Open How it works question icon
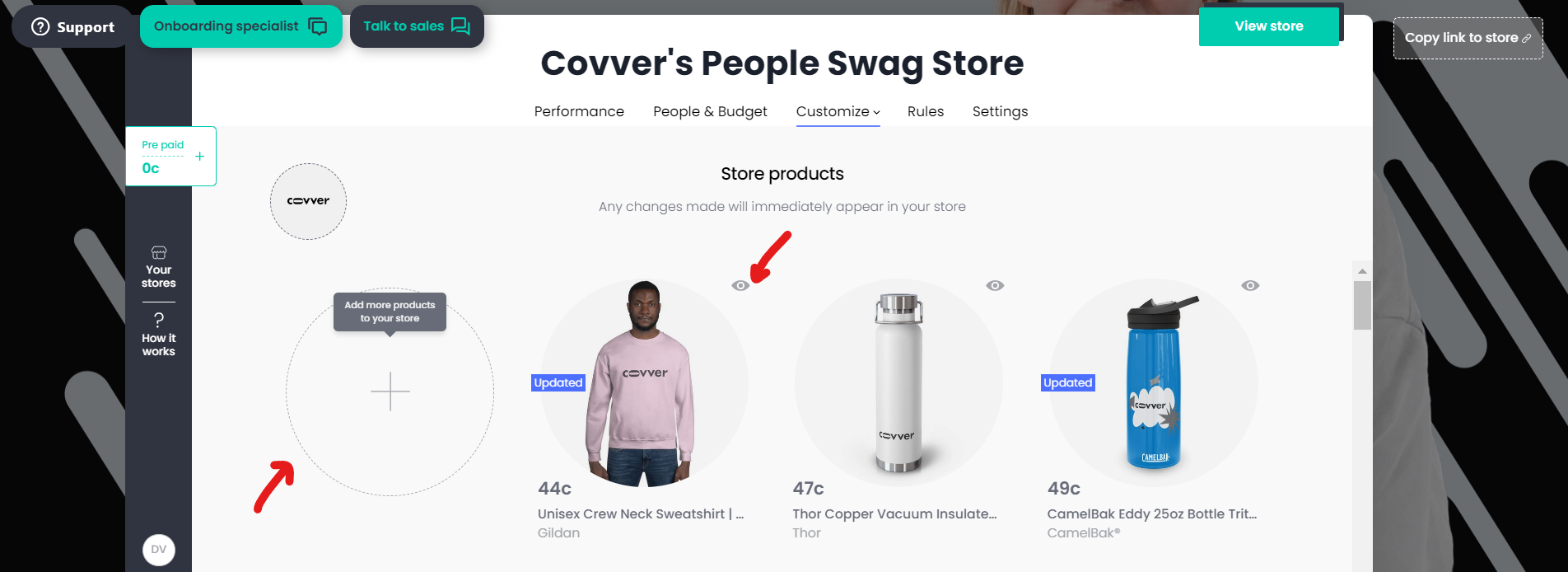1568x572 pixels. coord(159,320)
